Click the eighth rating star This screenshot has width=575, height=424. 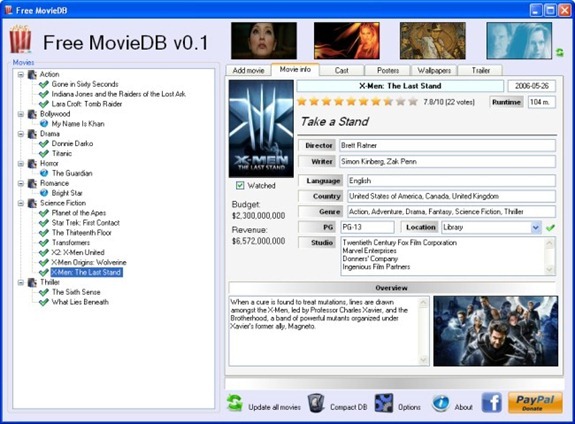pos(388,101)
